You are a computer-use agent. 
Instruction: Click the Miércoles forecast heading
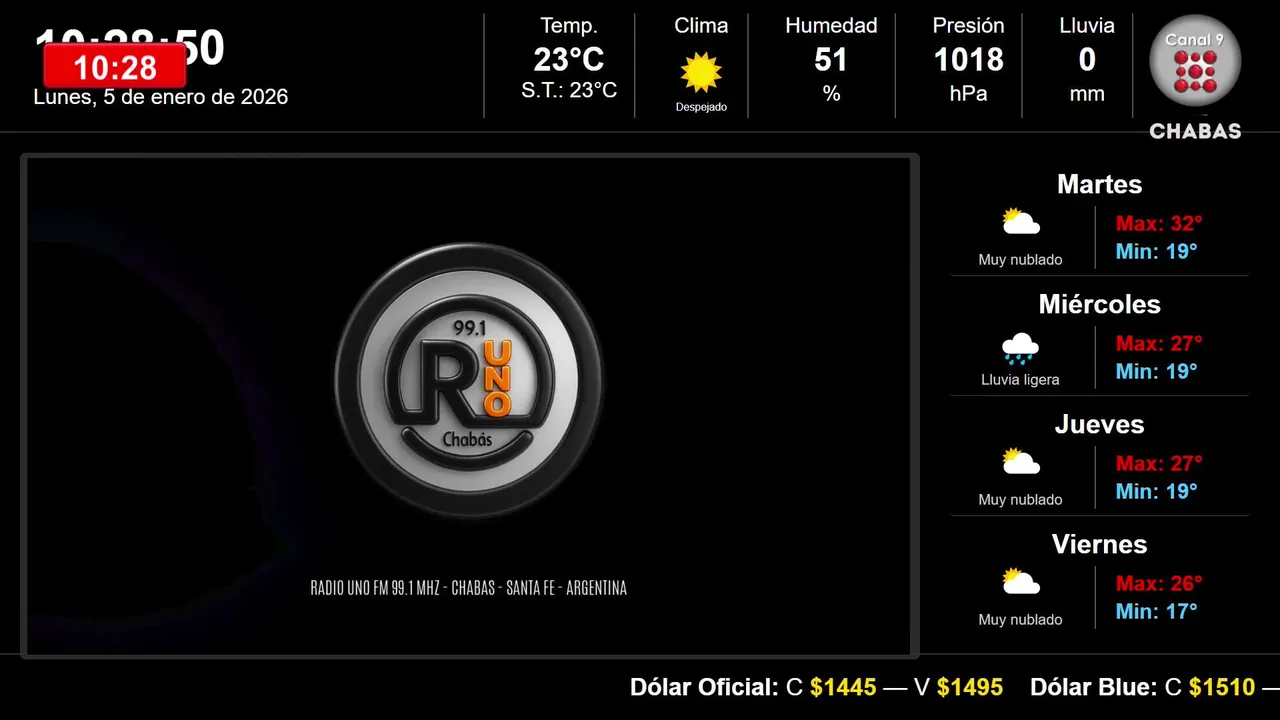click(x=1099, y=304)
